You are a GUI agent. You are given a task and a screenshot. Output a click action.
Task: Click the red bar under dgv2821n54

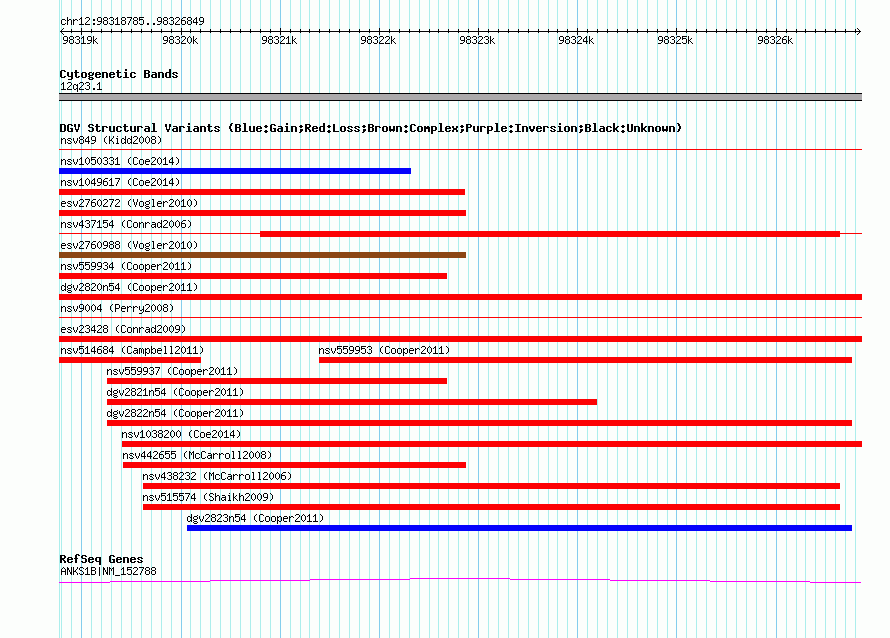pos(352,402)
